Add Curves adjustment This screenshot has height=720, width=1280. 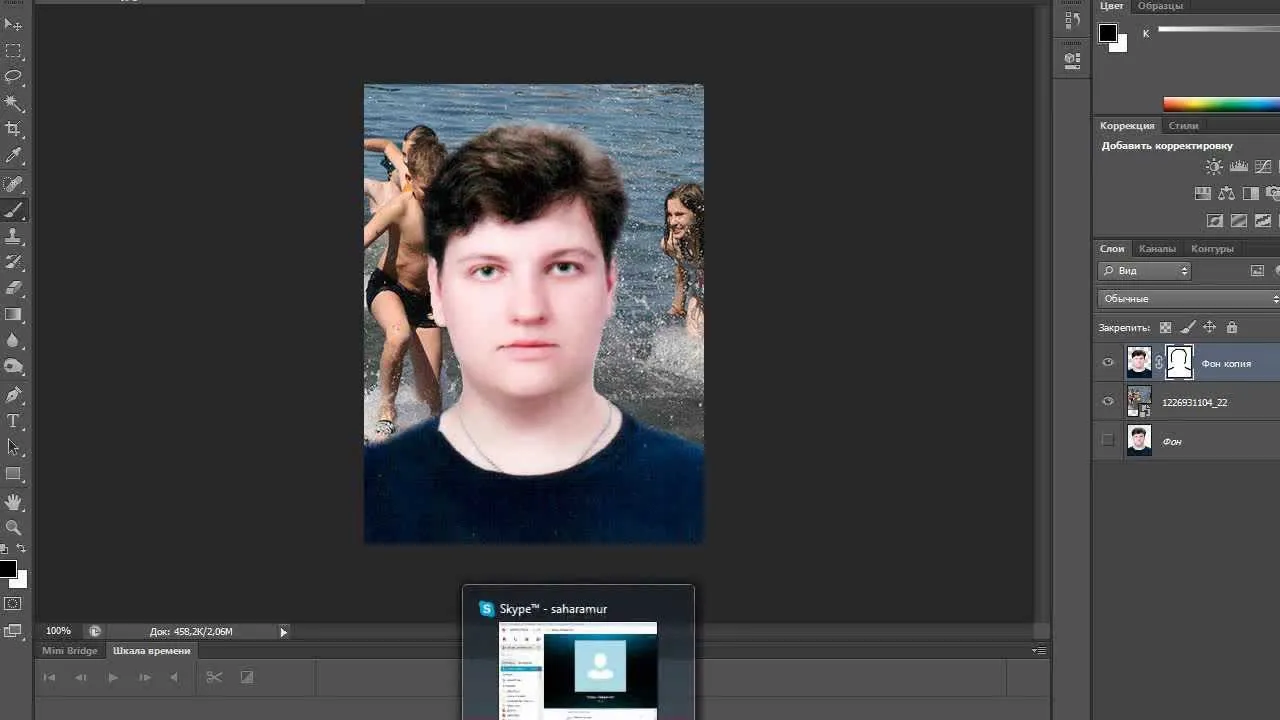pos(1264,167)
